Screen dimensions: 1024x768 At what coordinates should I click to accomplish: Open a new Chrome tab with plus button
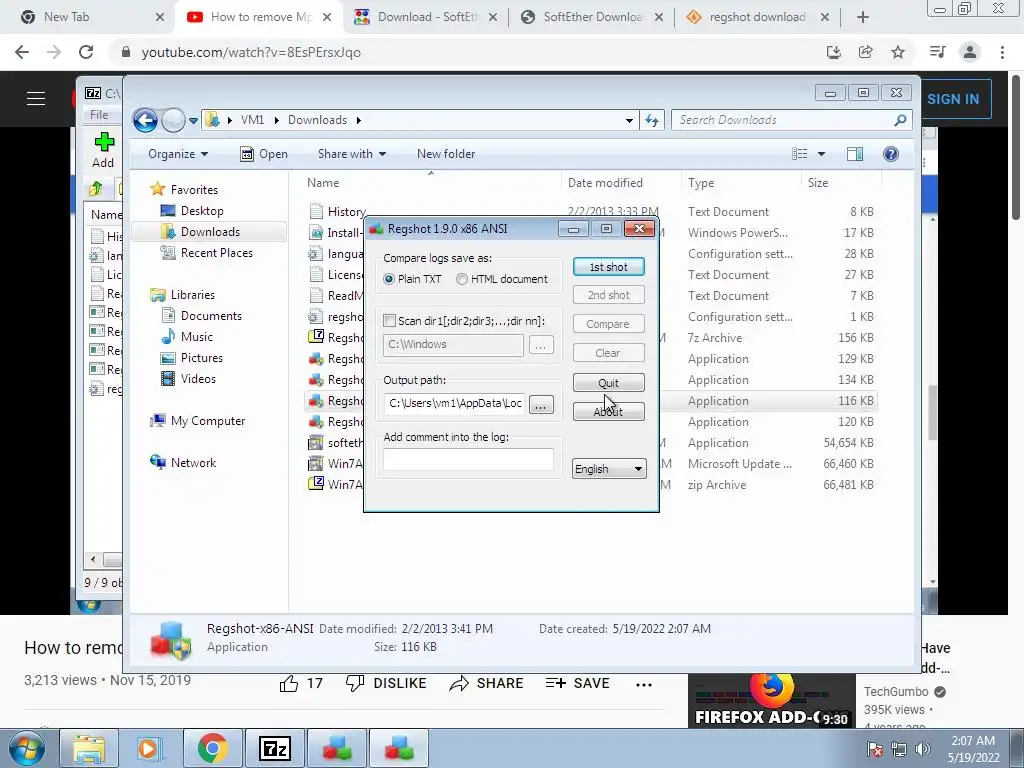pos(863,17)
